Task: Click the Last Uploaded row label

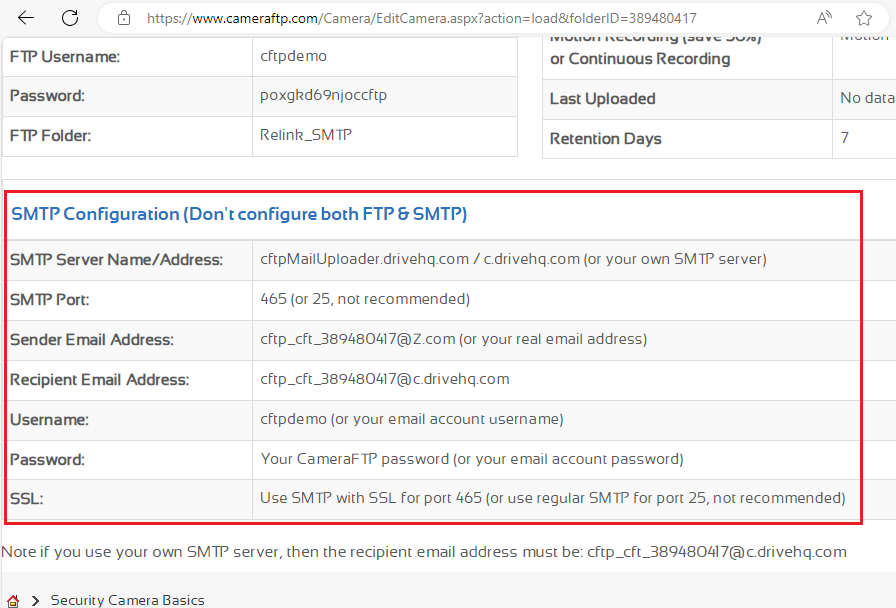Action: click(602, 99)
